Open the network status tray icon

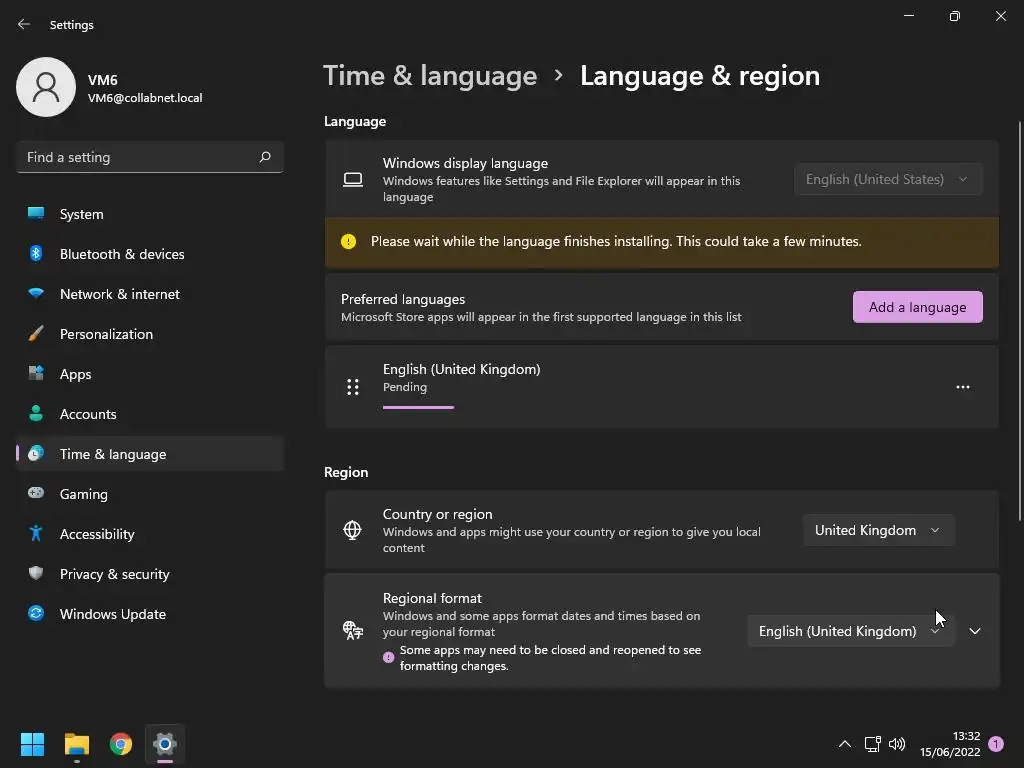click(872, 744)
